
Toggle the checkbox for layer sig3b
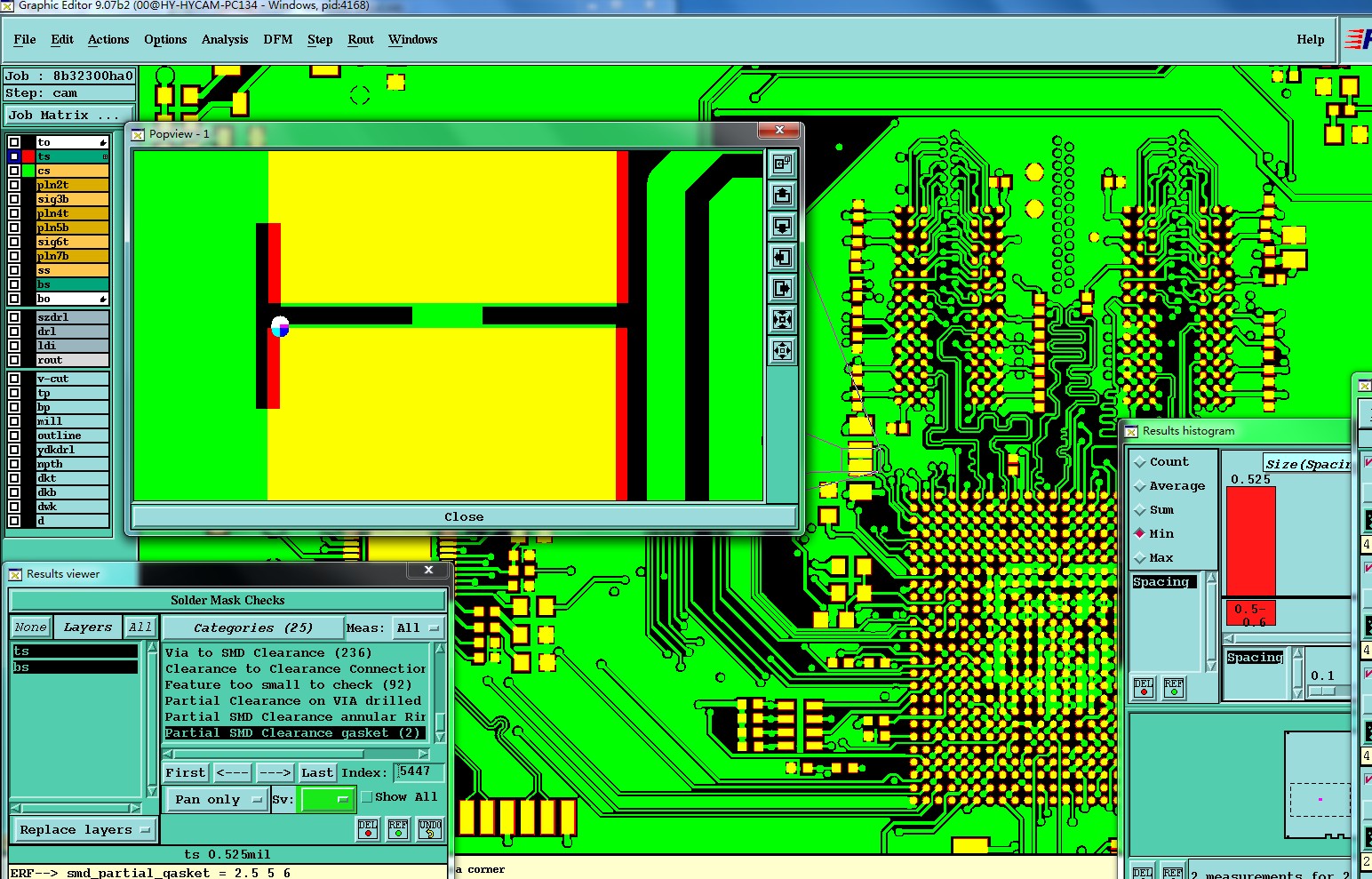(x=14, y=199)
